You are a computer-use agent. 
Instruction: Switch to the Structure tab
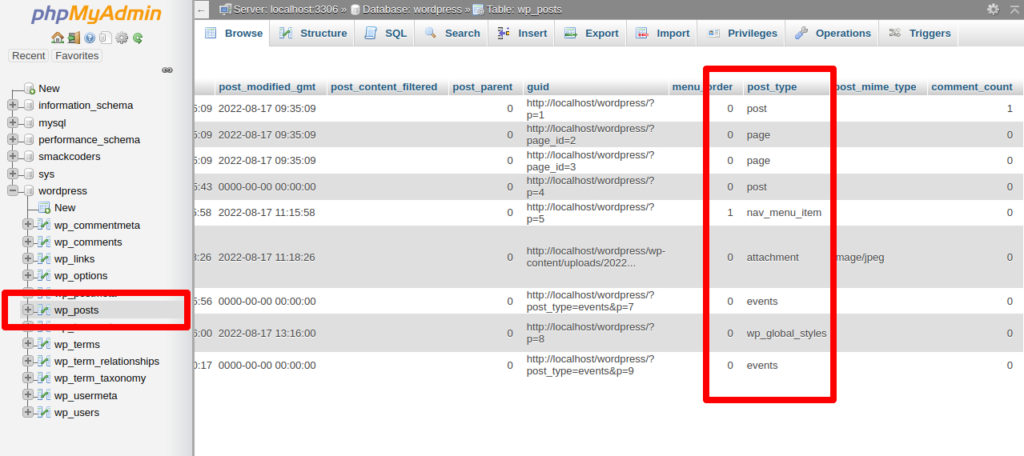coord(313,33)
